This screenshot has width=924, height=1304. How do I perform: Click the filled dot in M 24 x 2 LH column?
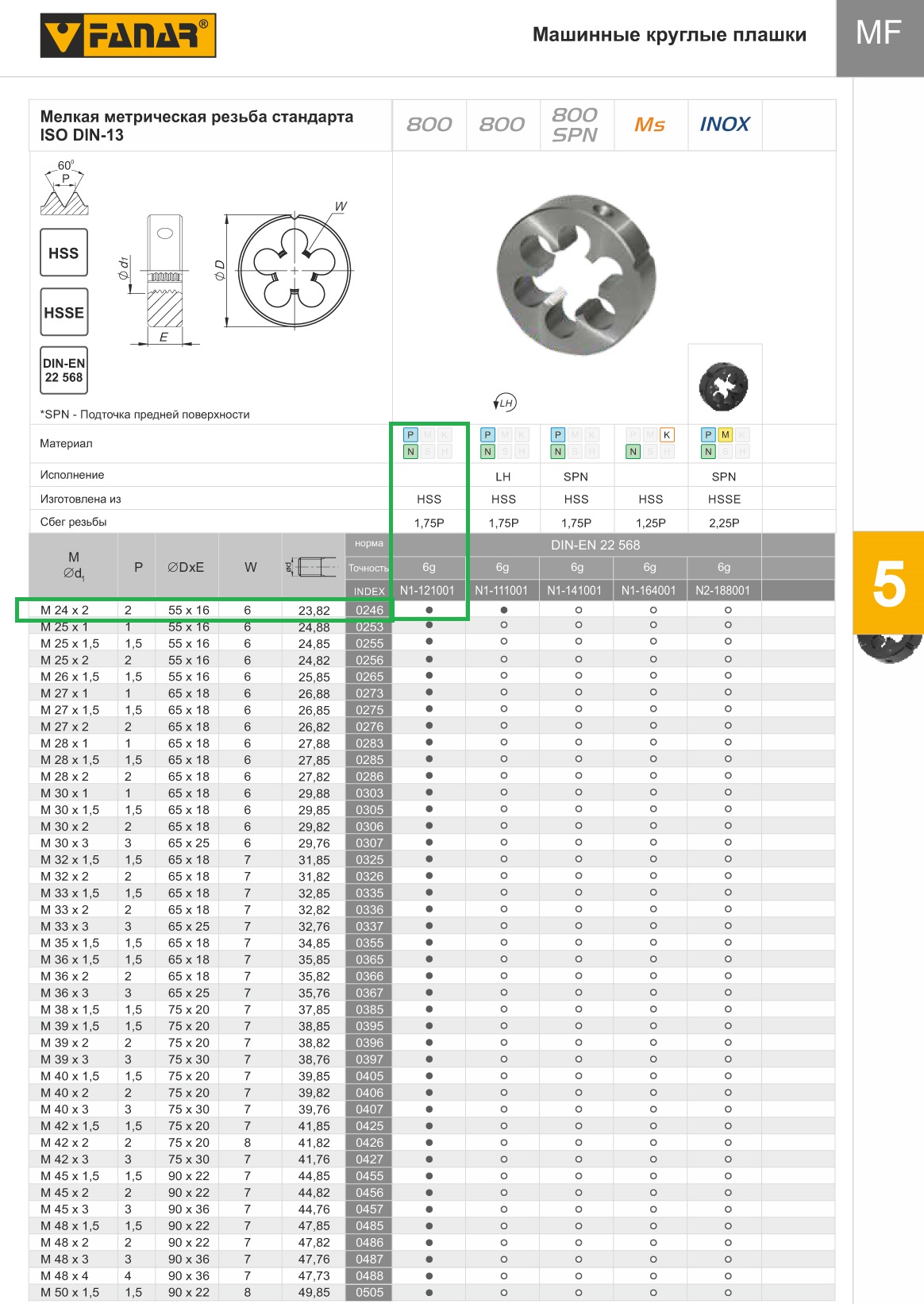tap(504, 610)
